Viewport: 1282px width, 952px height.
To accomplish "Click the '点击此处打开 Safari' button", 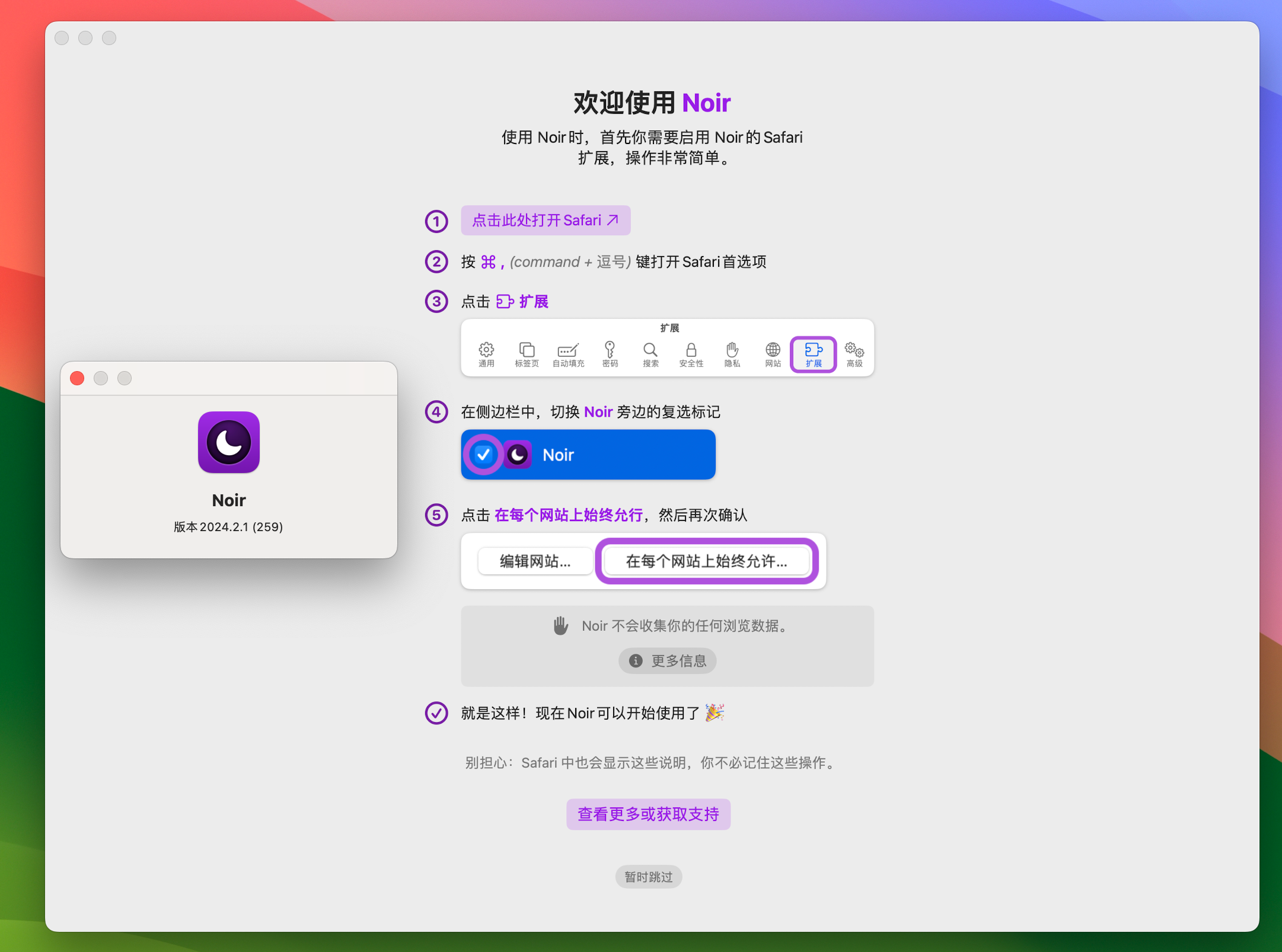I will (x=546, y=221).
